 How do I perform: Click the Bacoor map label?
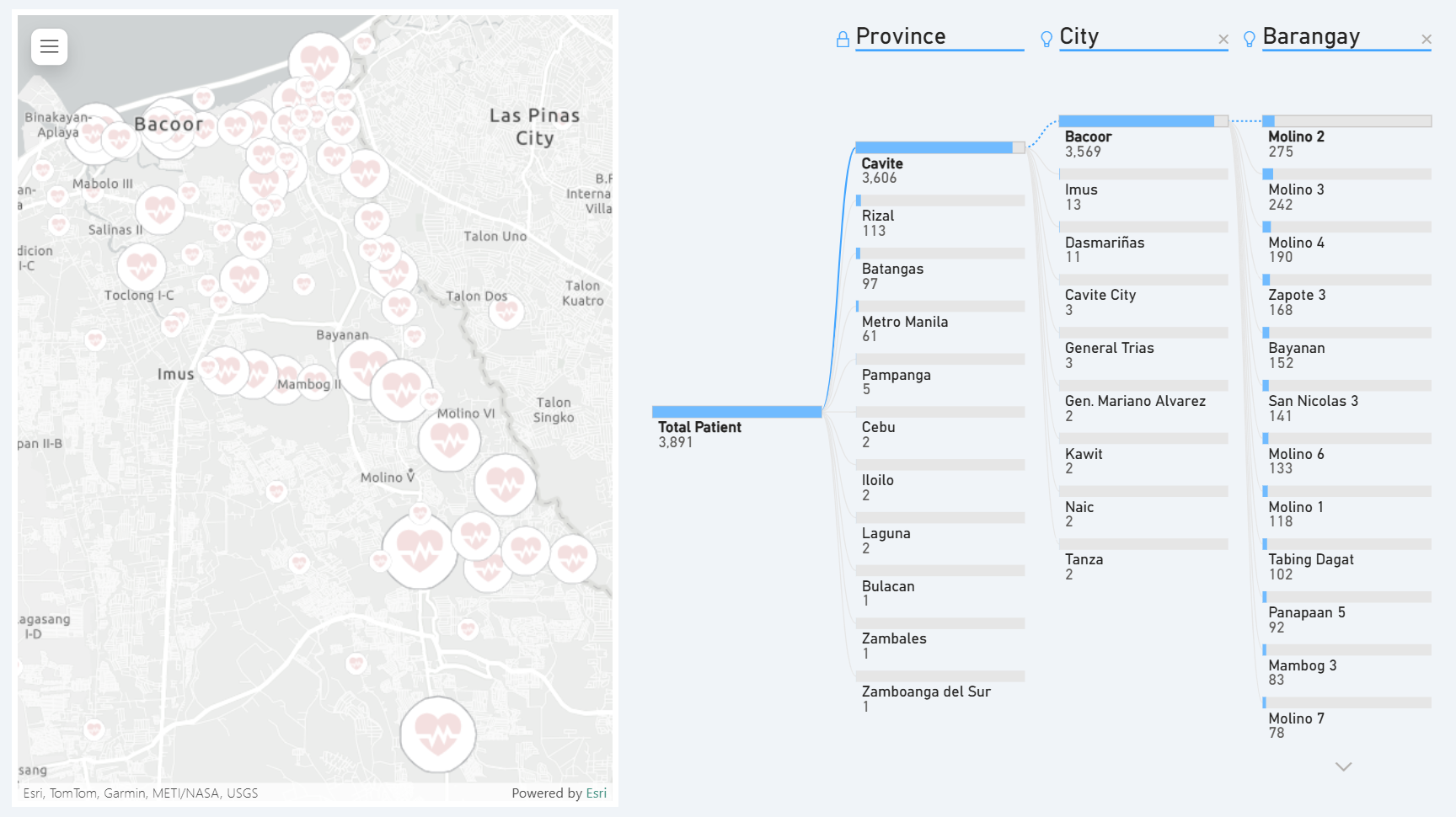point(169,124)
